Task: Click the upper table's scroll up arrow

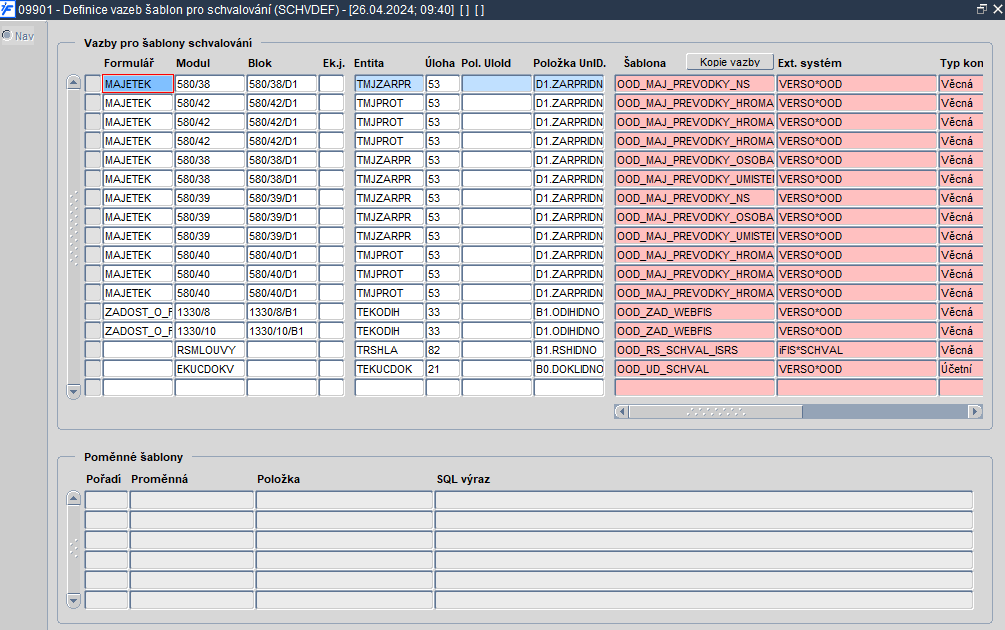Action: tap(74, 83)
